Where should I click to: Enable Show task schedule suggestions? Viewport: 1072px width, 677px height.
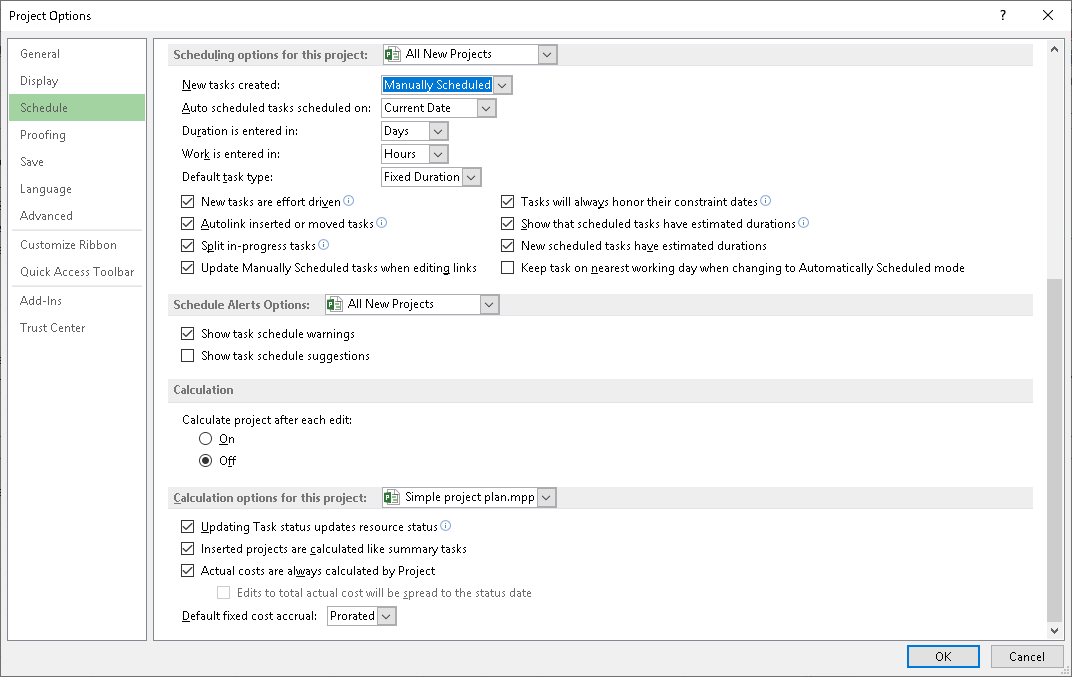pos(187,356)
